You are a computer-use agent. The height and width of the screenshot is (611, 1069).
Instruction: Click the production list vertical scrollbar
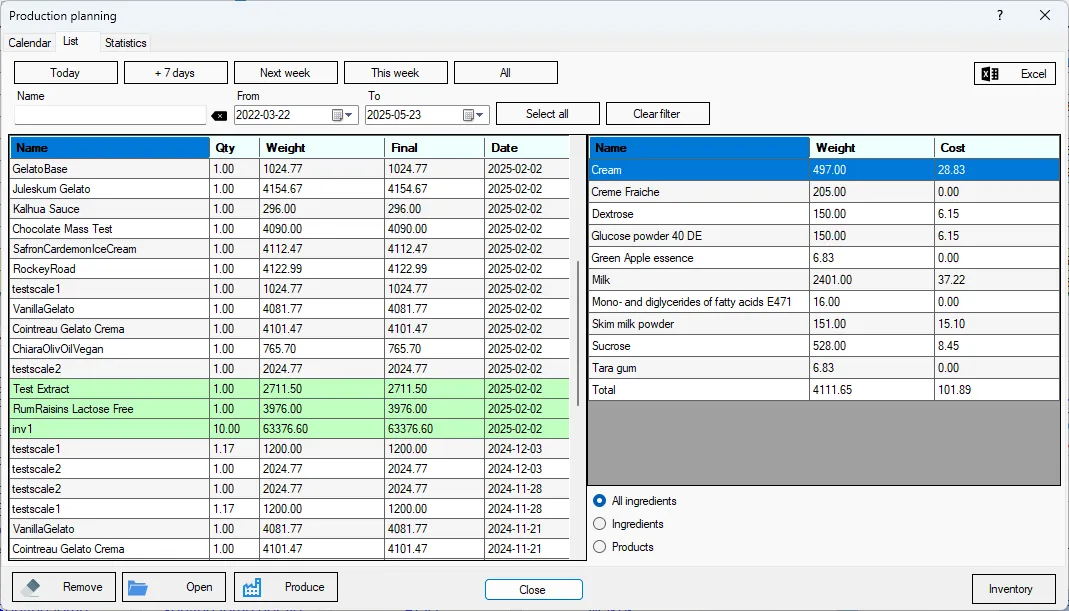click(x=578, y=334)
